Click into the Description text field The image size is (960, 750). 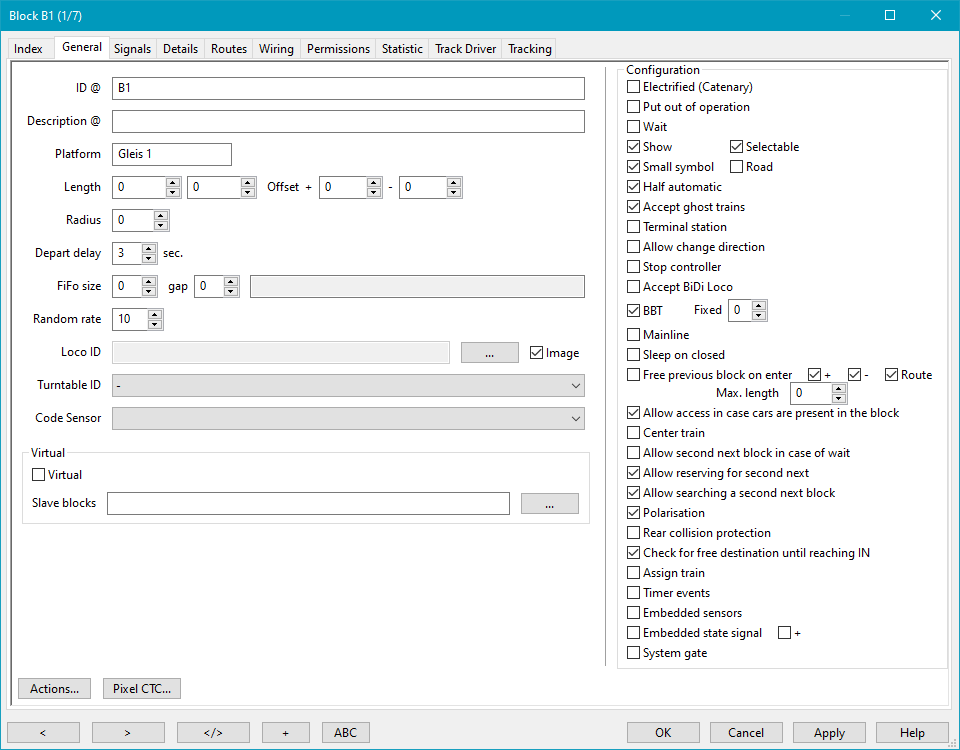tap(348, 122)
